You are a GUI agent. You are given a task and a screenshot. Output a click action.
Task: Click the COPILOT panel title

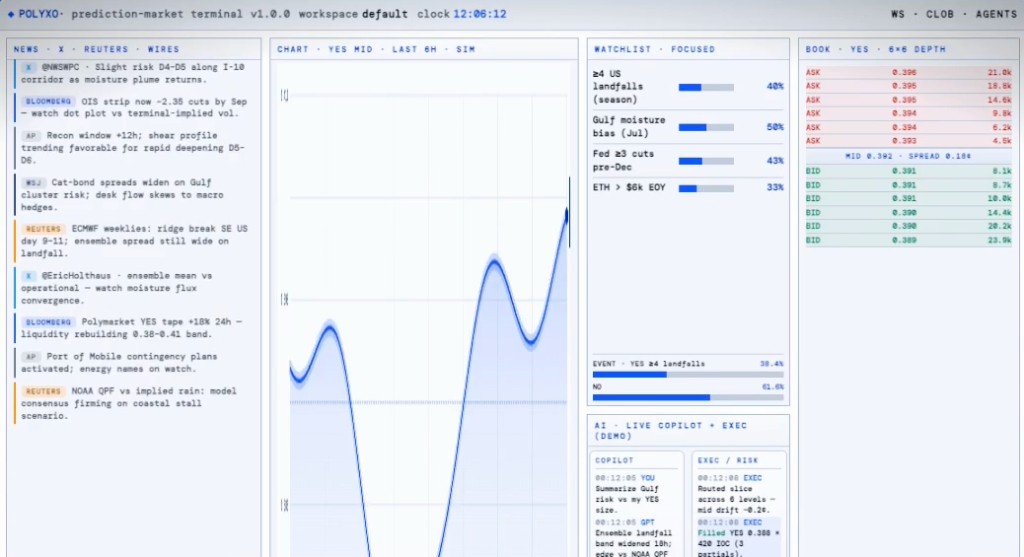click(x=614, y=460)
